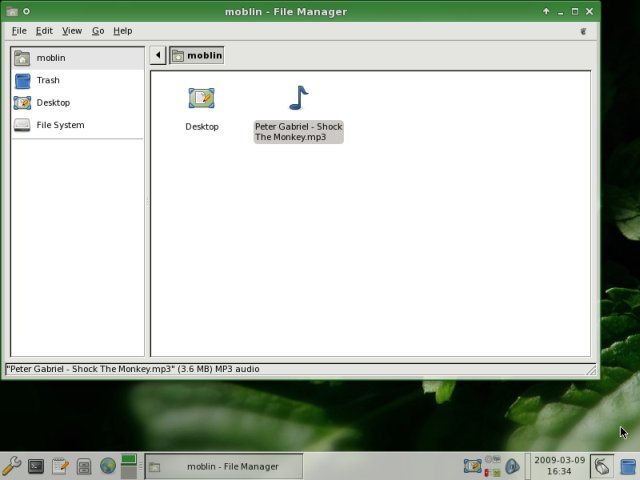Click the moblin - File Manager taskbar button
The image size is (640, 480).
point(224,466)
